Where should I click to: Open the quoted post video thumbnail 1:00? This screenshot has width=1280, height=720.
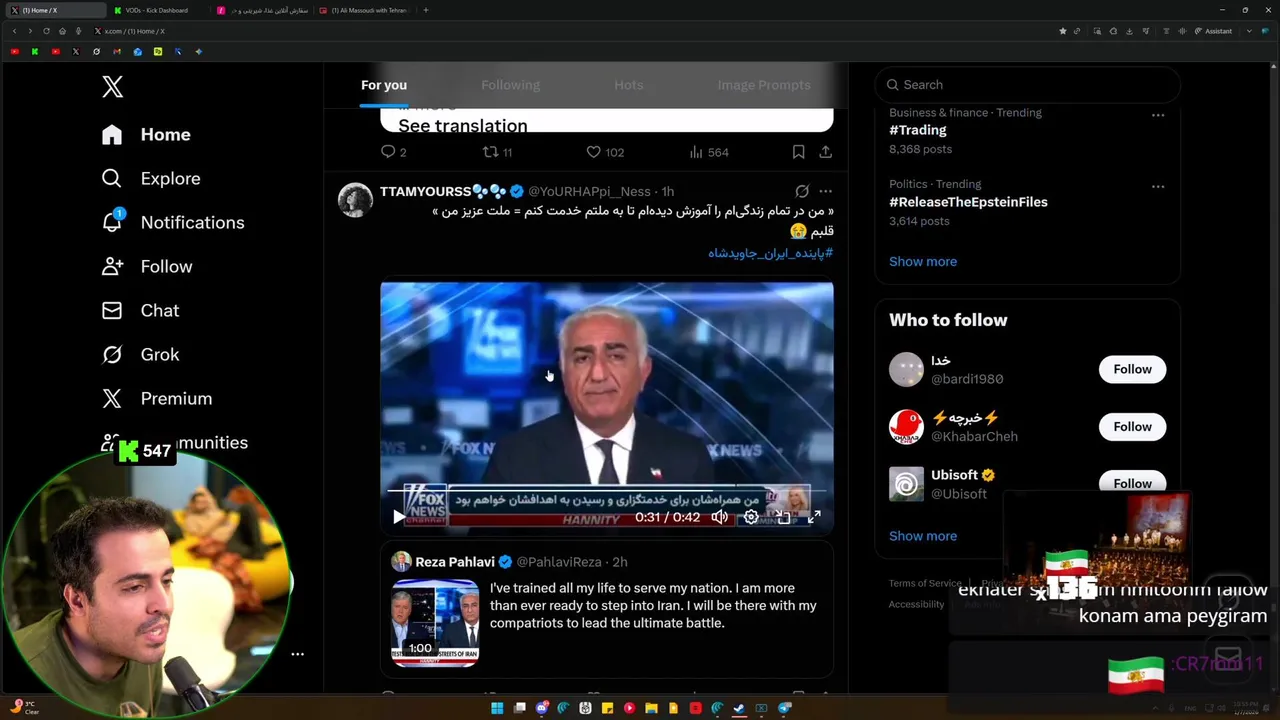435,622
